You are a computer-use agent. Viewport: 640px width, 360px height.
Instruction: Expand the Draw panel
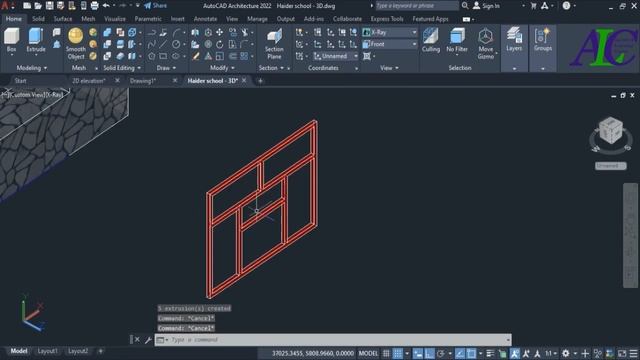tap(166, 68)
